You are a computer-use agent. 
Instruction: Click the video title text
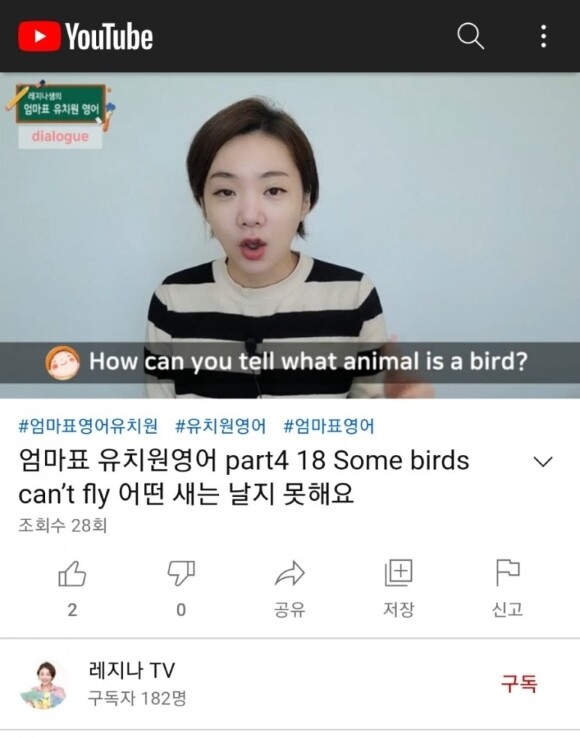click(244, 477)
